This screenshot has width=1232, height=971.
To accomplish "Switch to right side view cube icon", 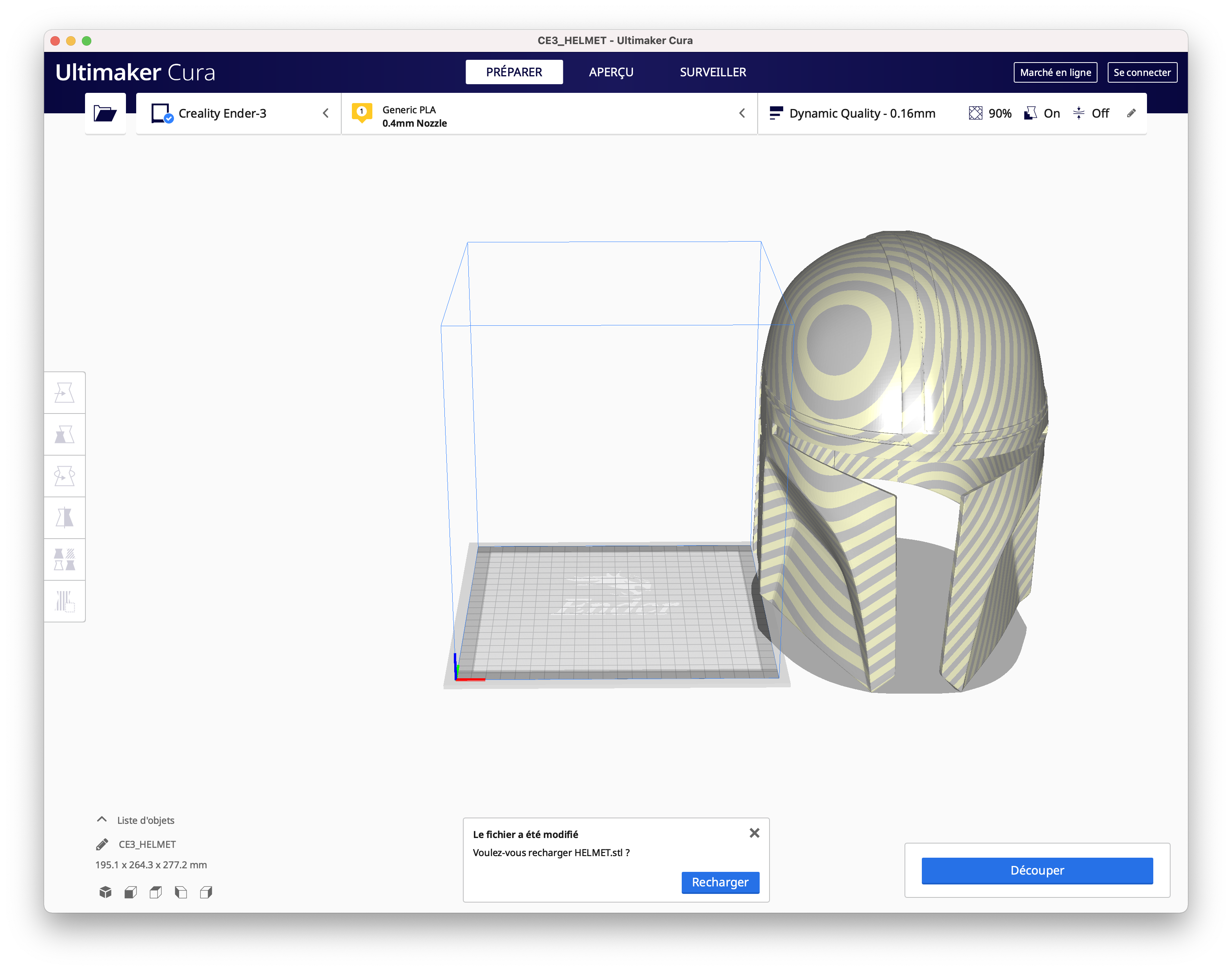I will [206, 892].
